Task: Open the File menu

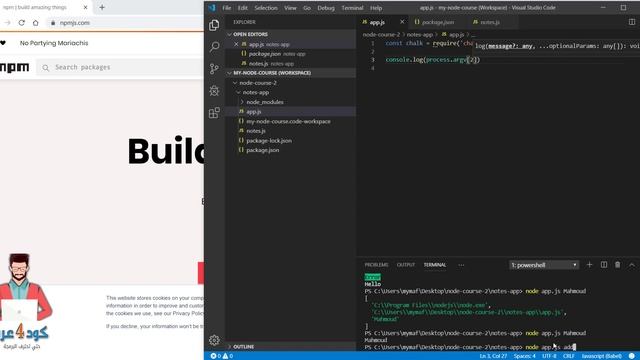Action: click(227, 8)
